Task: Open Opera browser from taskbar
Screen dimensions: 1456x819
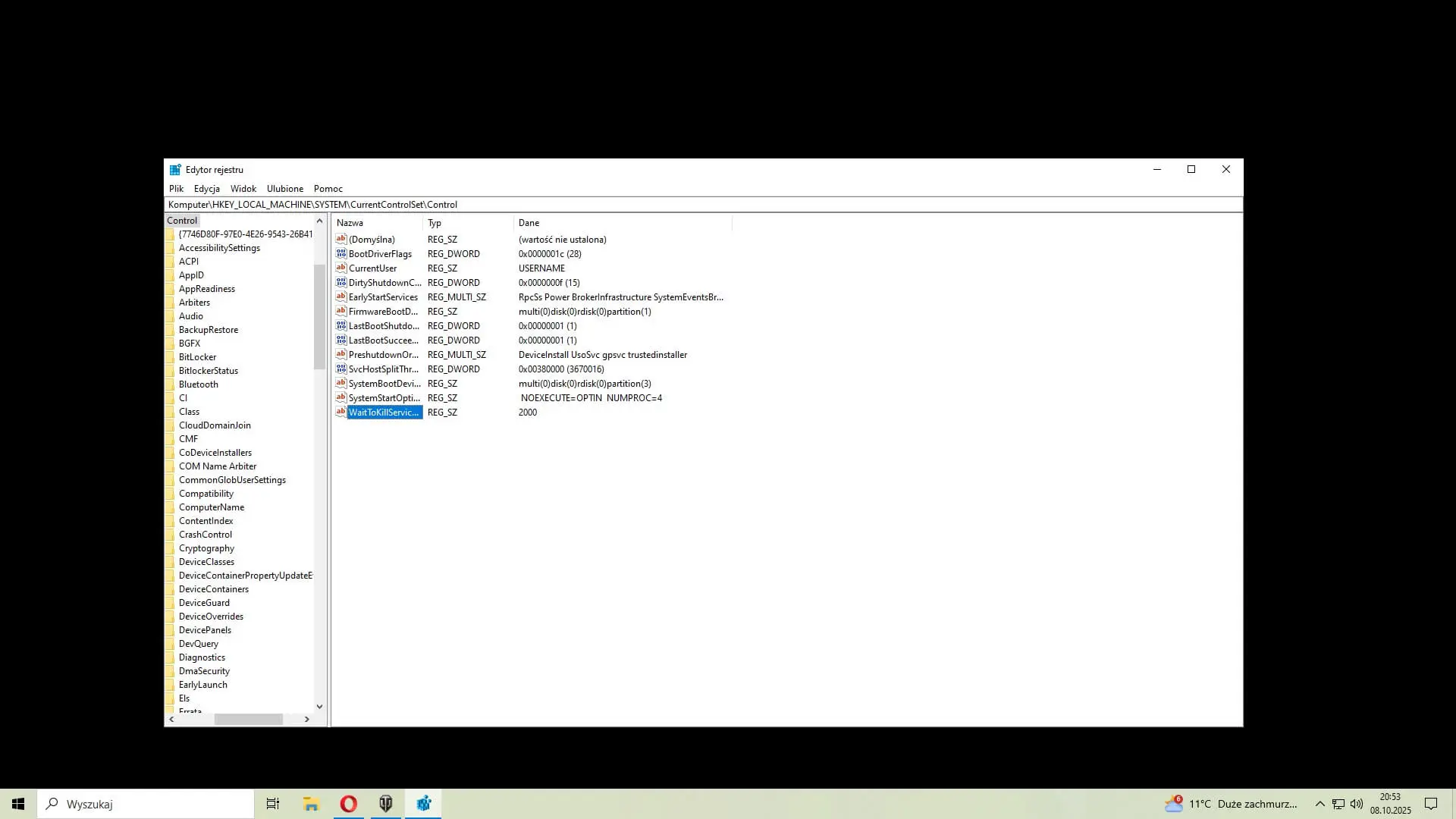Action: [348, 804]
